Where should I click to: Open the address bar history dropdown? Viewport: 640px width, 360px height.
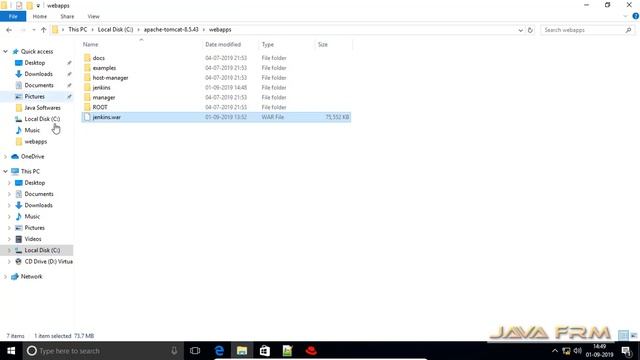coord(520,30)
